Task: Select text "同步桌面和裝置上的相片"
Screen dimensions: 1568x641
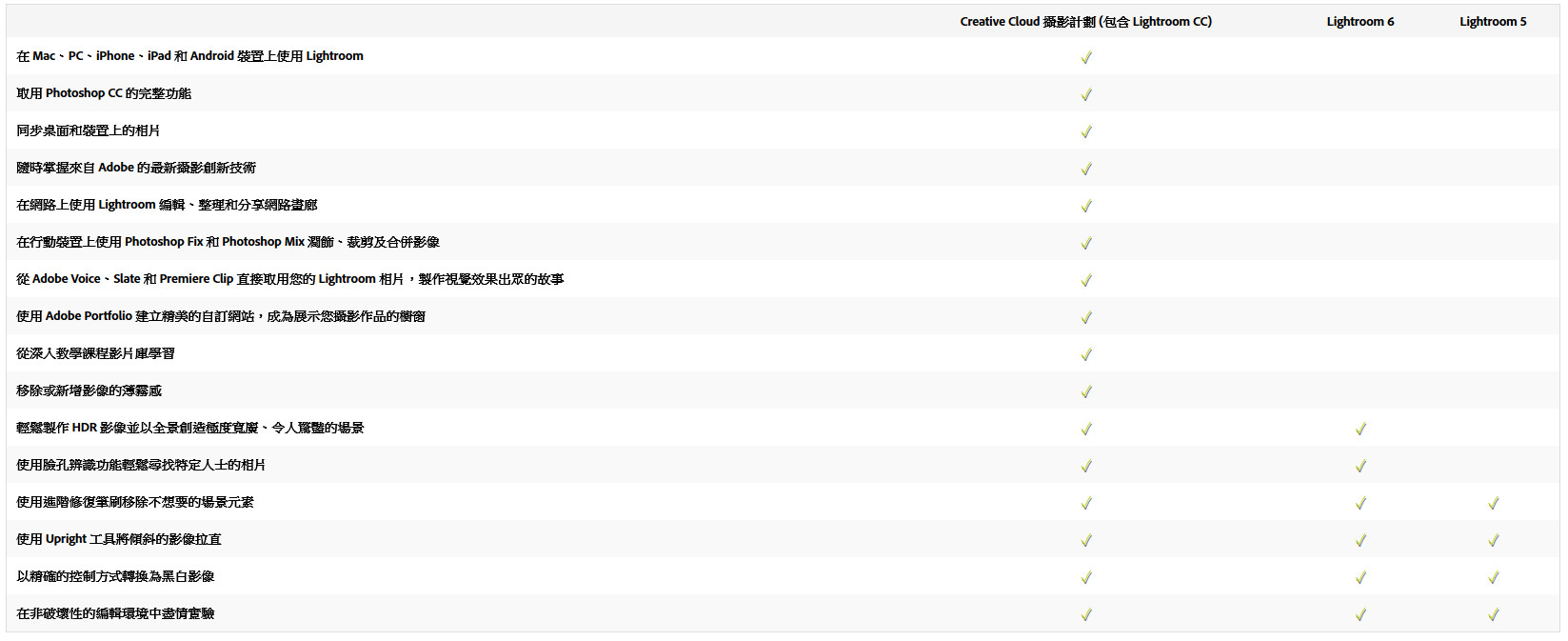Action: click(x=89, y=130)
